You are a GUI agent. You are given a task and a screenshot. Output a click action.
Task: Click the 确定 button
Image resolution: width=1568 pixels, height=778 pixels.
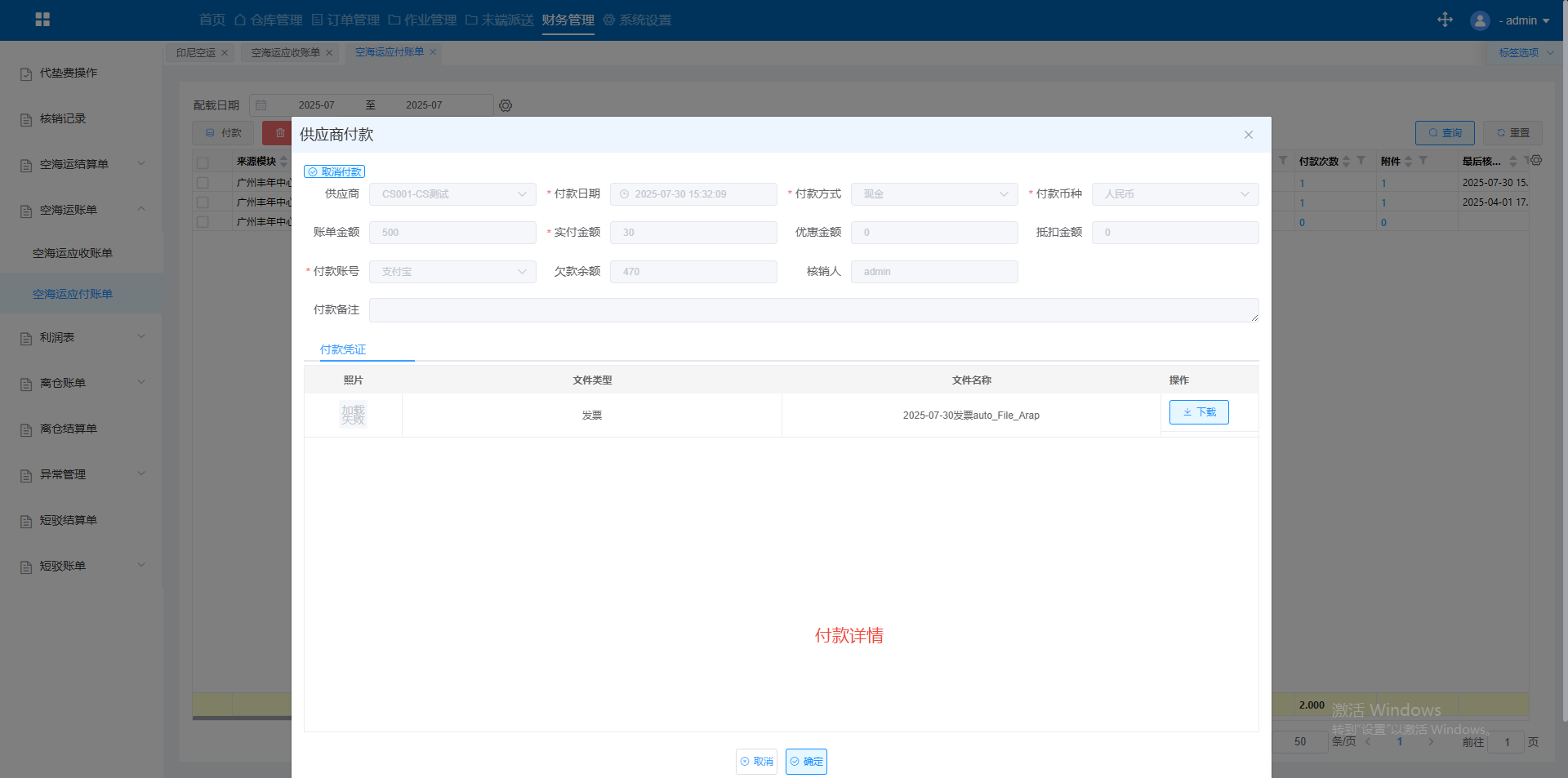pyautogui.click(x=806, y=761)
